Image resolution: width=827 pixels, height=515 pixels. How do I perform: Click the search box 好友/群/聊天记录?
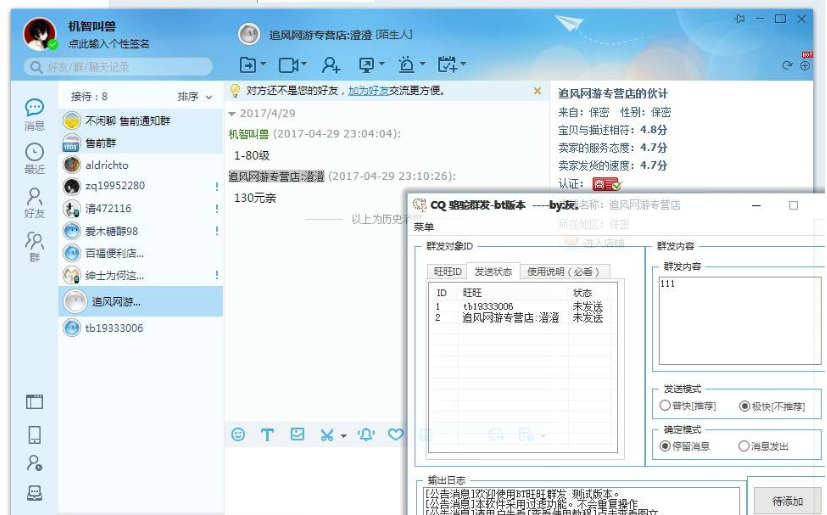click(118, 67)
